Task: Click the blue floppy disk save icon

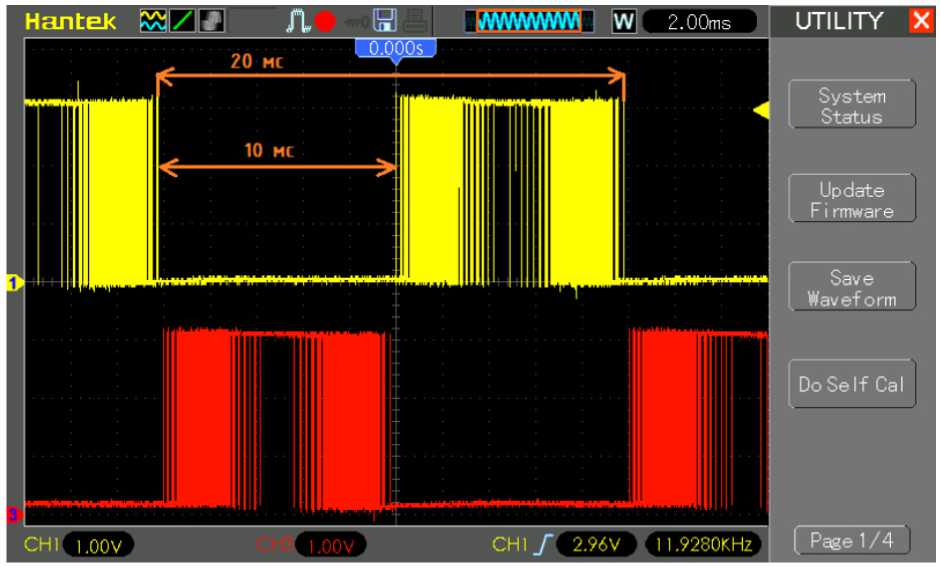Action: (385, 21)
